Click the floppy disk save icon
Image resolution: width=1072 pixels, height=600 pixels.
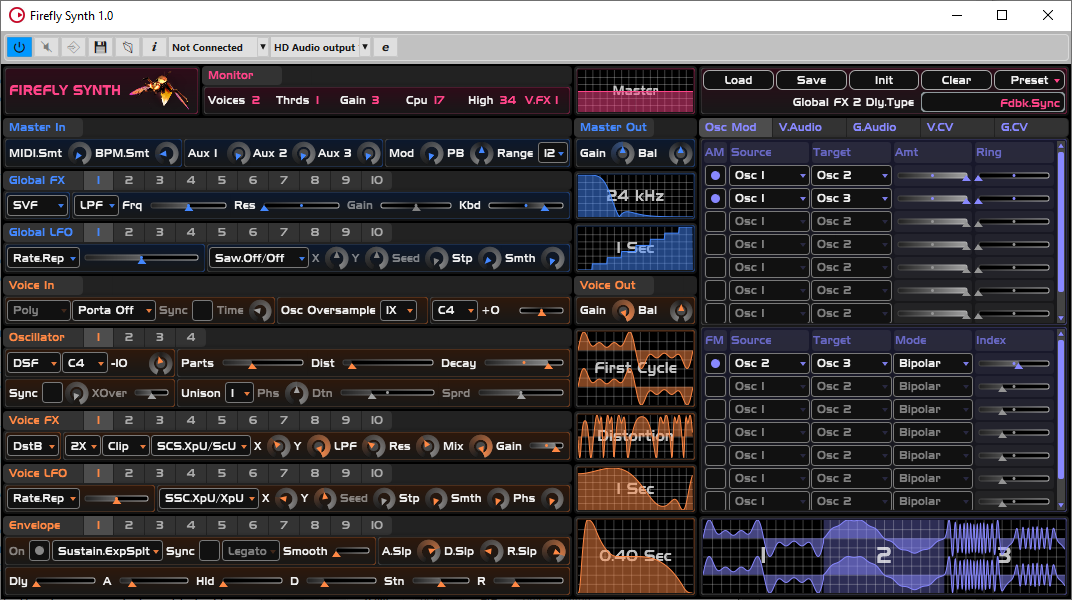[100, 47]
